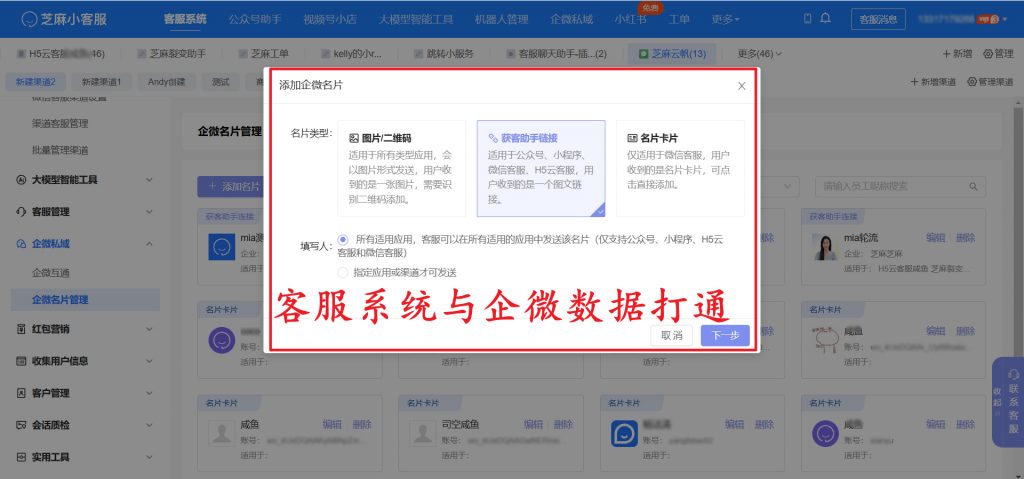Image resolution: width=1024 pixels, height=479 pixels.
Task: Click the 收集用户信息 sidebar icon
Action: (21, 361)
